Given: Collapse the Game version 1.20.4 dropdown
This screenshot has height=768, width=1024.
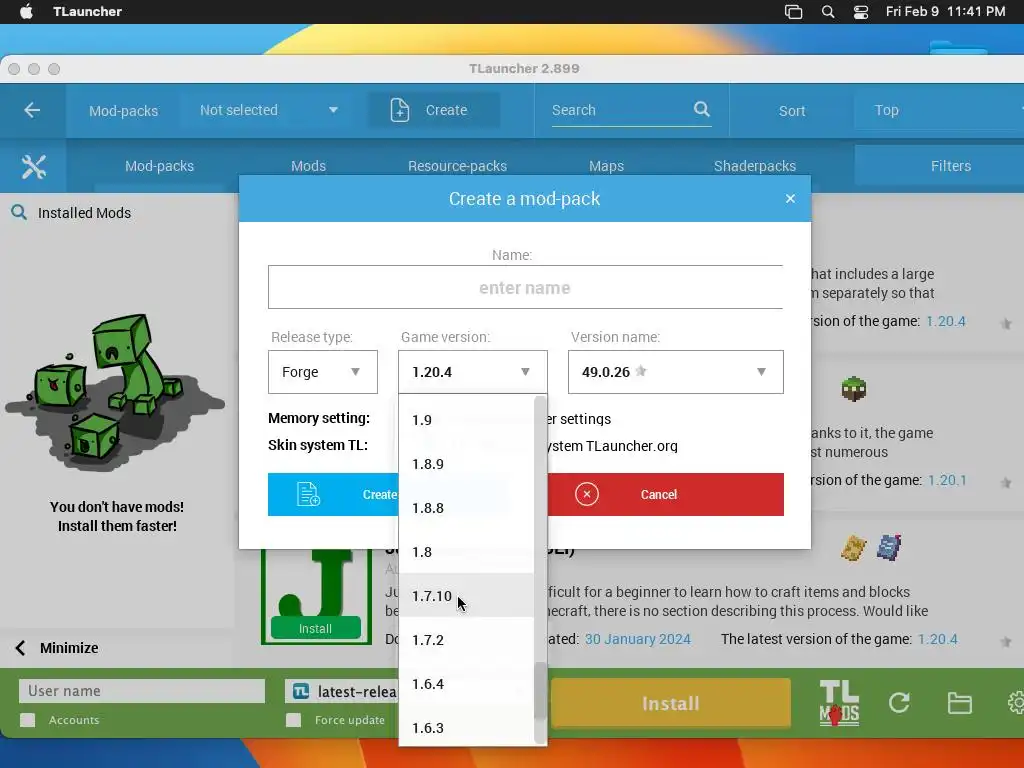Looking at the screenshot, I should point(473,372).
